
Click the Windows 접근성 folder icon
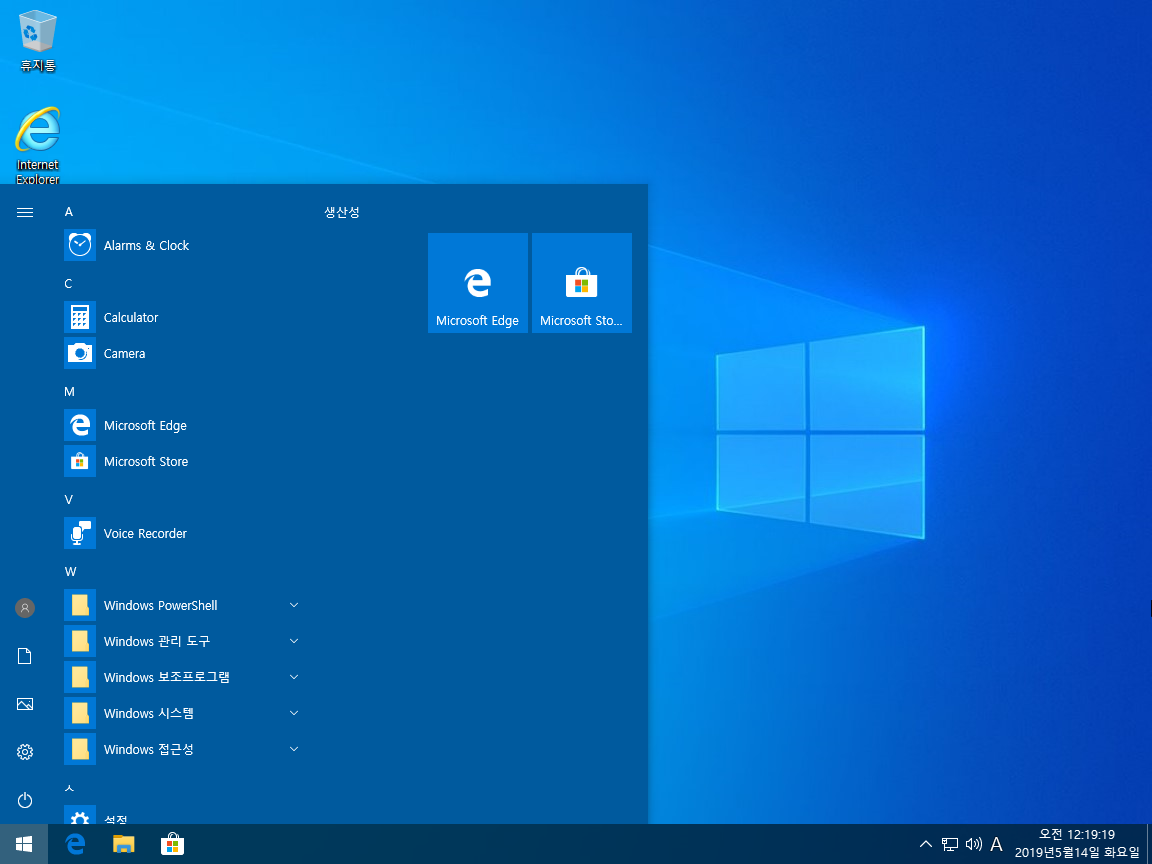pyautogui.click(x=79, y=749)
